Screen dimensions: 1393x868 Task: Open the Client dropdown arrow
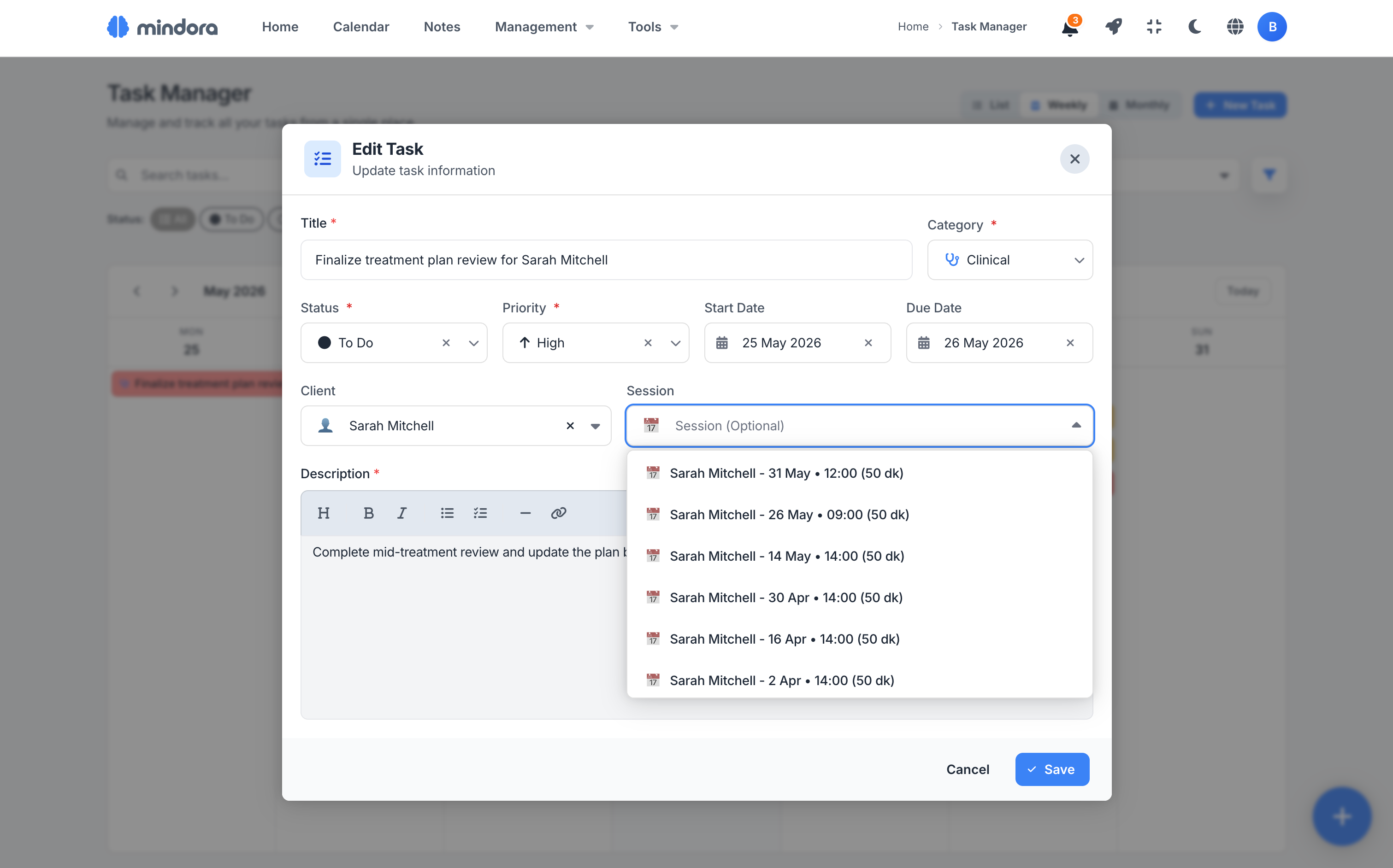click(x=596, y=426)
